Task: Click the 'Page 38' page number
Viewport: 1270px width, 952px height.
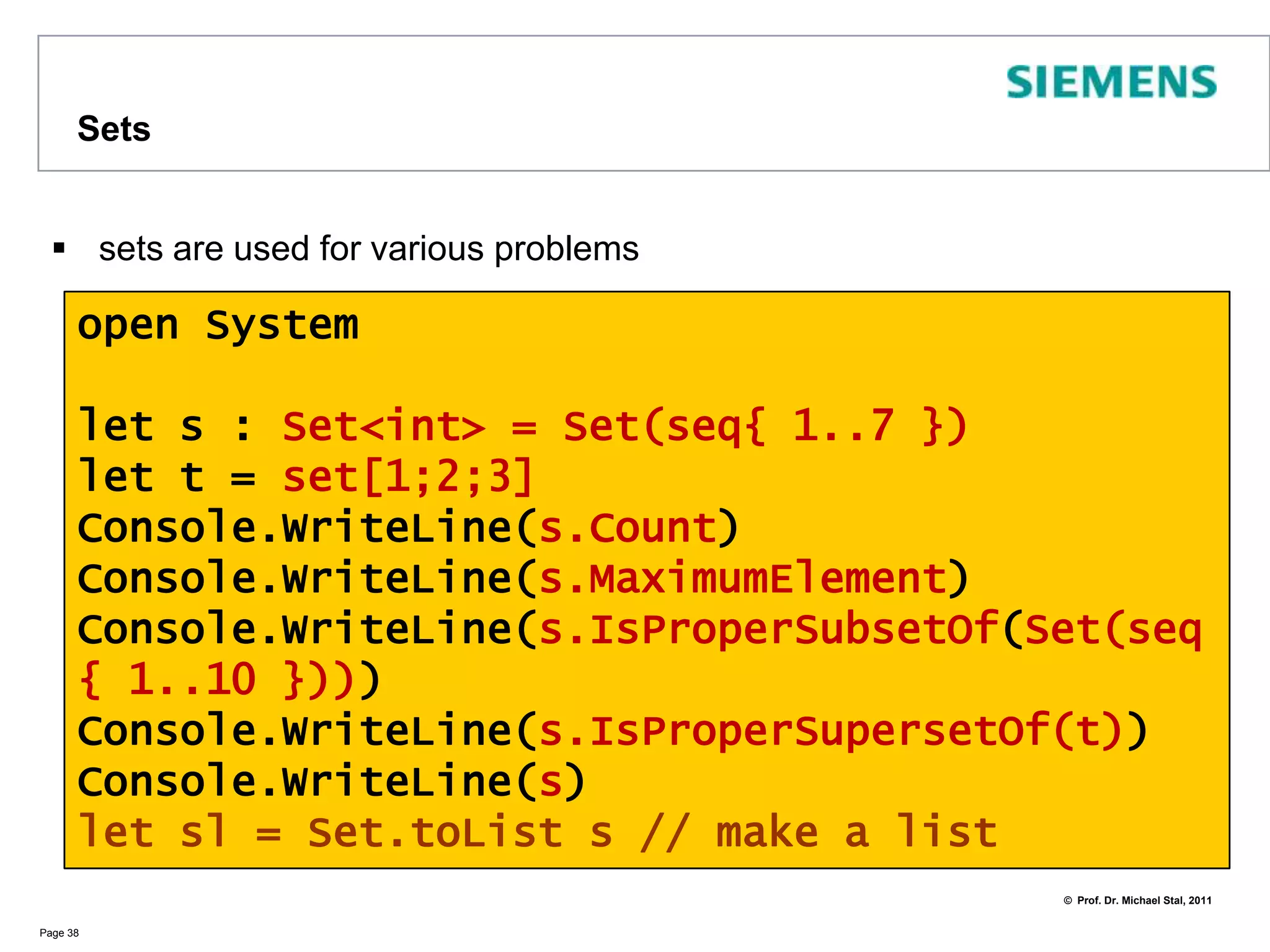Action: tap(59, 933)
